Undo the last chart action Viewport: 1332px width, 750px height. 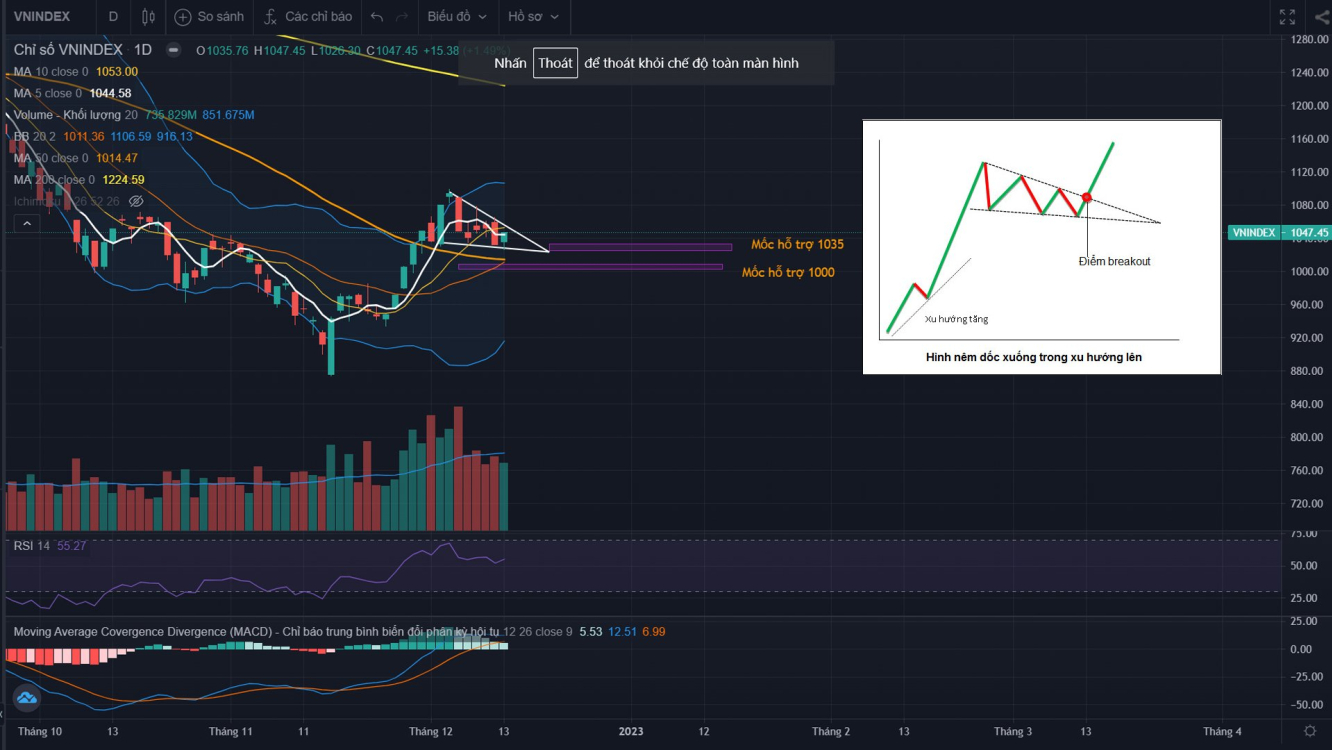[376, 17]
